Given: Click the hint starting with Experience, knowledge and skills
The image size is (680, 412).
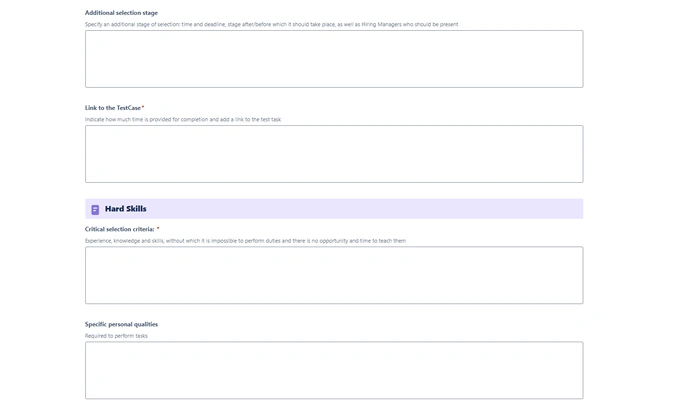Looking at the screenshot, I should click(x=245, y=241).
